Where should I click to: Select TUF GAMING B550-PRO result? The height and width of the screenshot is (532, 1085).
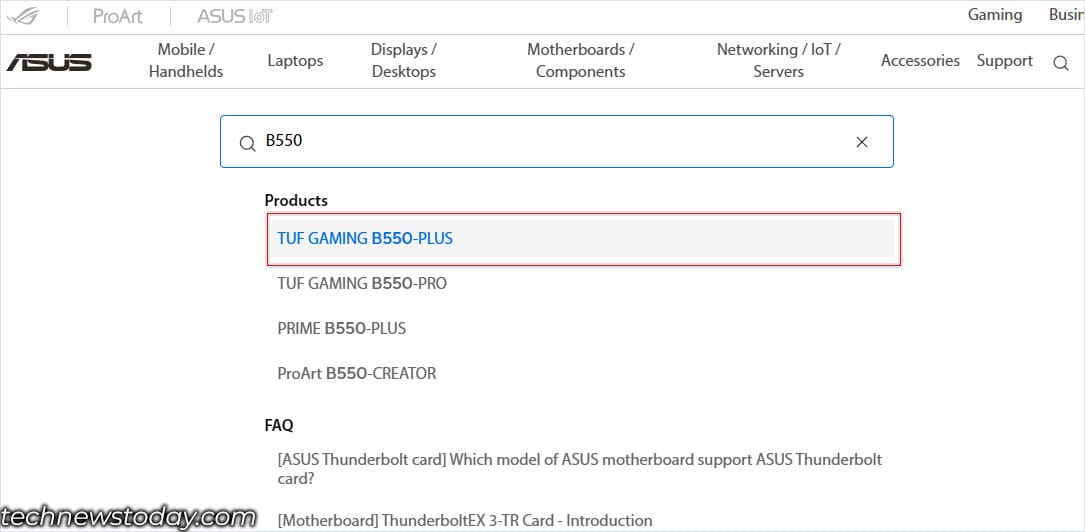click(362, 284)
